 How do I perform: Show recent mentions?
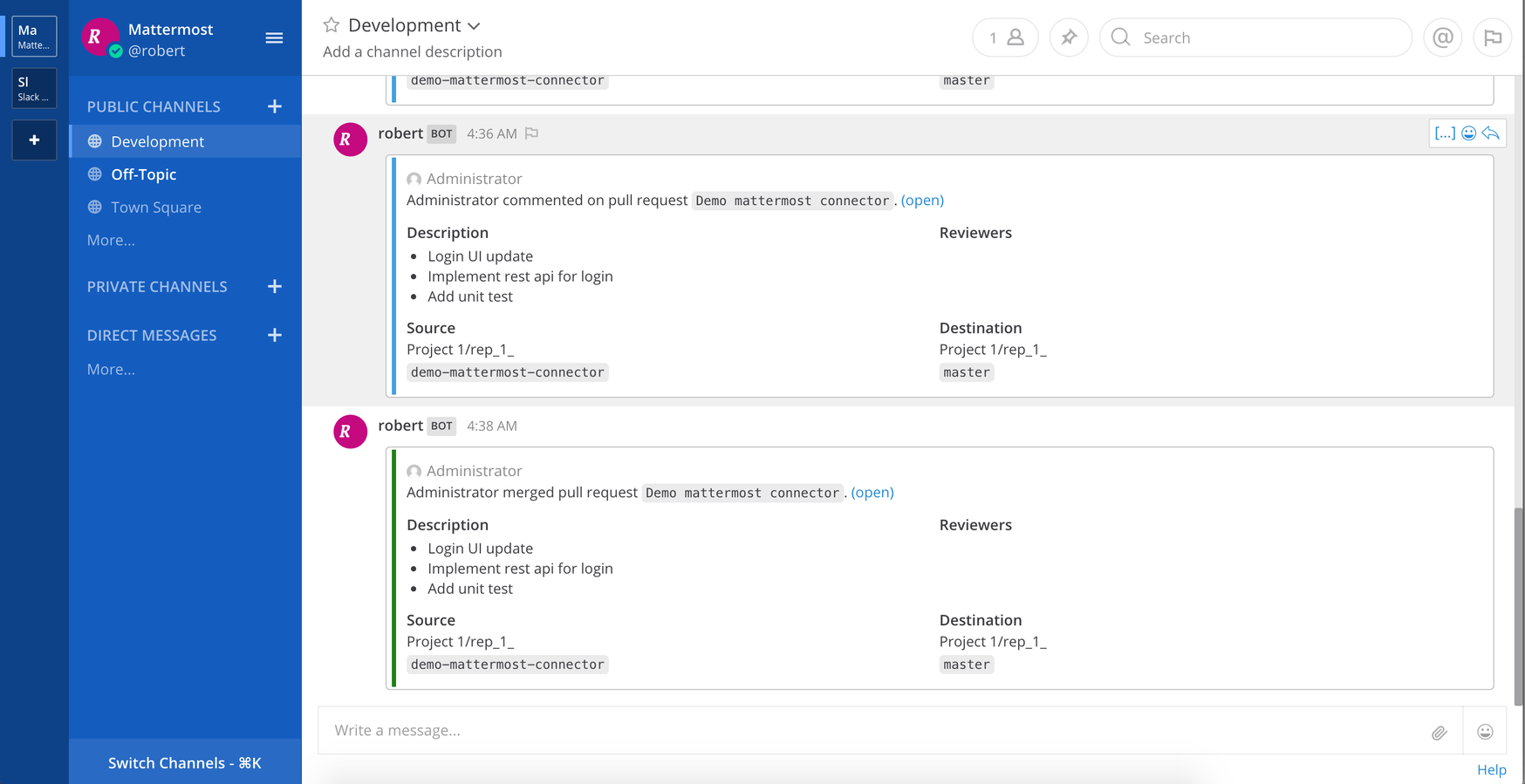(1443, 37)
